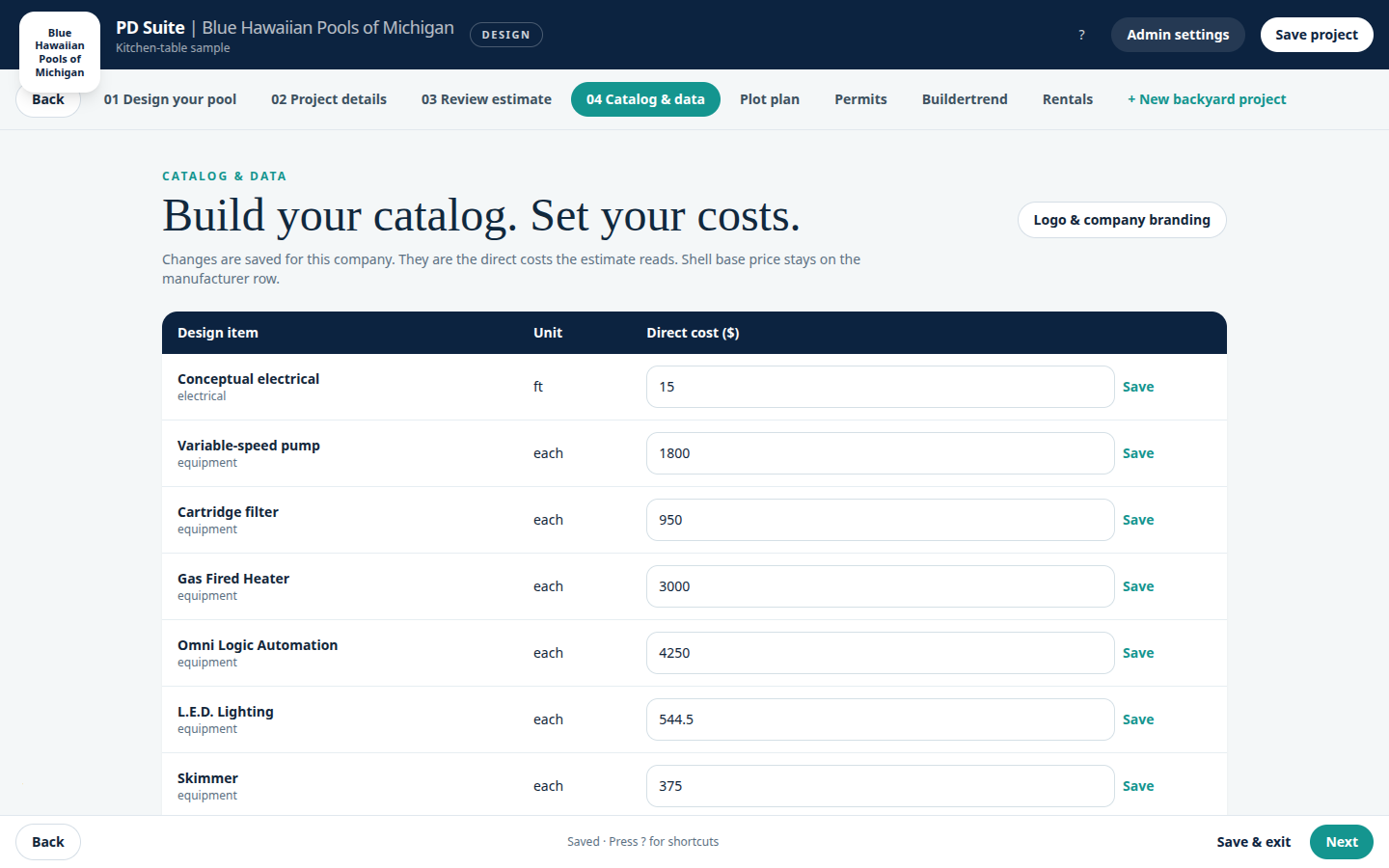1389x868 pixels.
Task: Click the top Back button under the logo
Action: 48,99
